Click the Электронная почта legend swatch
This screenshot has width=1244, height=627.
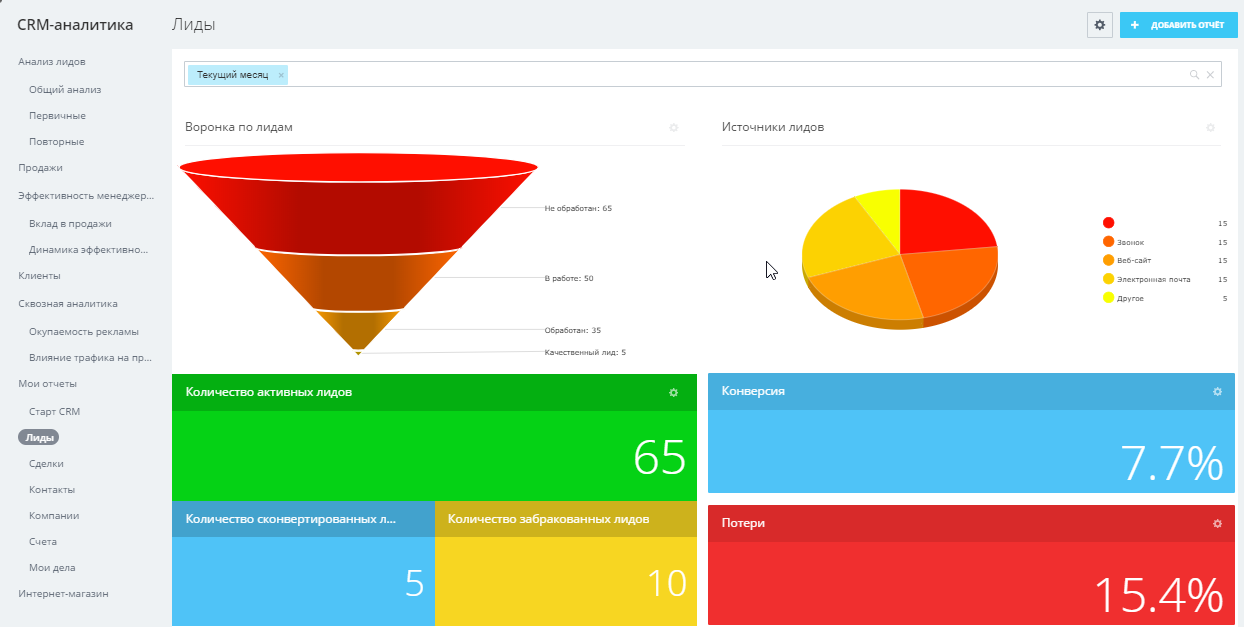tap(1108, 279)
